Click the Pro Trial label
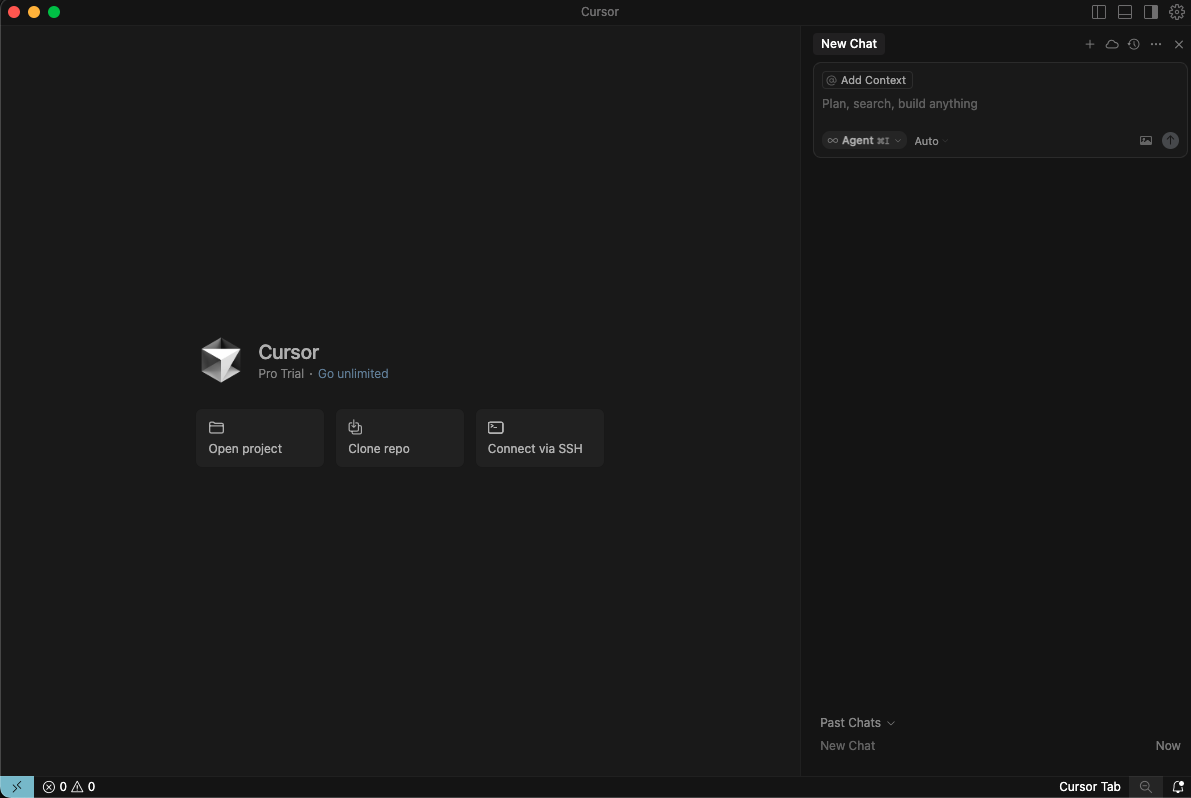The image size is (1191, 798). click(x=280, y=374)
